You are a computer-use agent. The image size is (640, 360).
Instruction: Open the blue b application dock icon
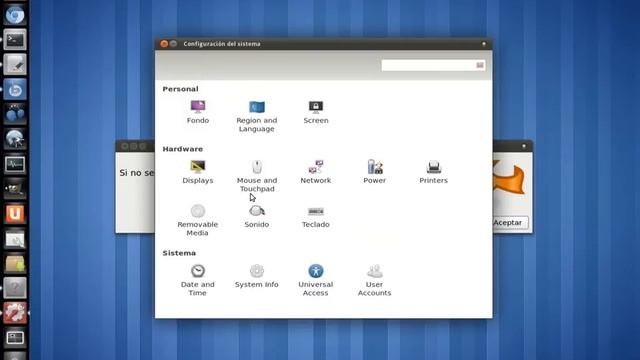(x=15, y=89)
